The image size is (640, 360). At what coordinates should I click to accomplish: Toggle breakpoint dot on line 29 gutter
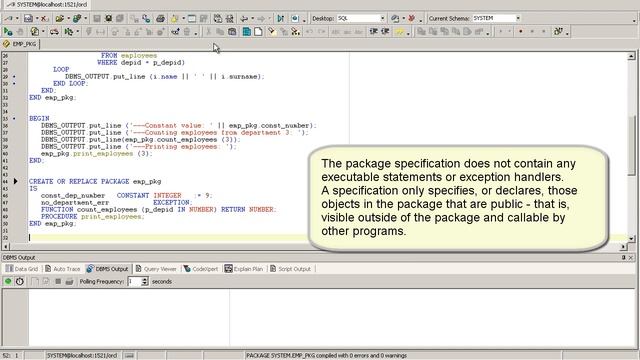pyautogui.click(x=14, y=77)
